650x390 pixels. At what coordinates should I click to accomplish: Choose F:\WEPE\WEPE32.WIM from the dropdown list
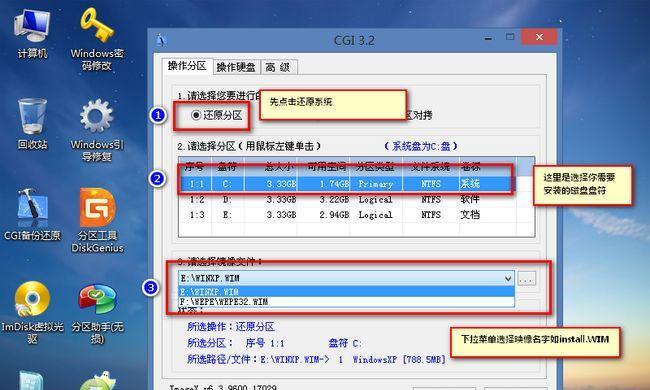tap(347, 302)
